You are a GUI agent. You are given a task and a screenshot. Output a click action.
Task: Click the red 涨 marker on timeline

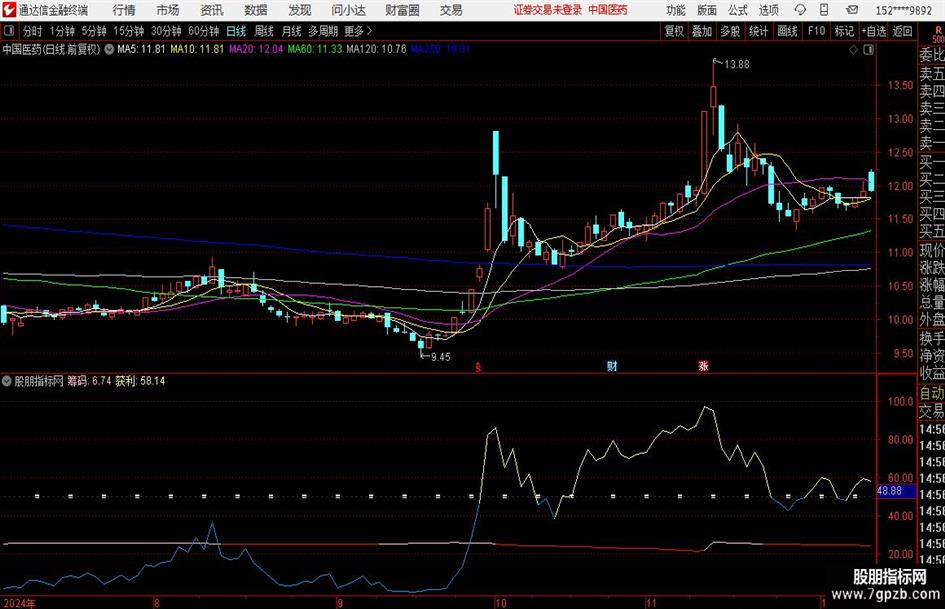(x=703, y=366)
